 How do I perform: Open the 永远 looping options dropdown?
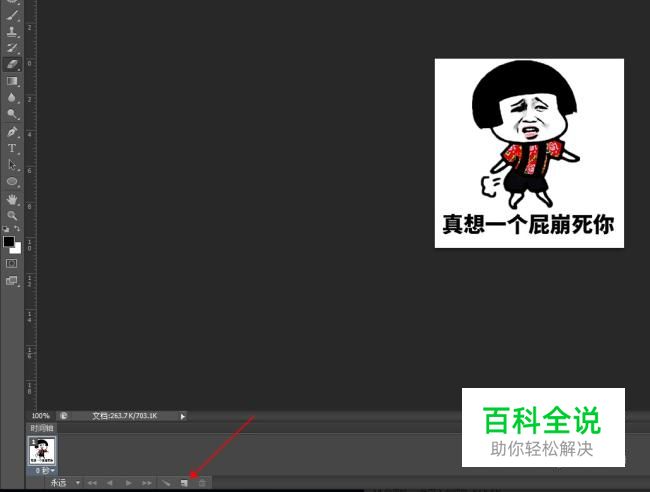pyautogui.click(x=65, y=483)
